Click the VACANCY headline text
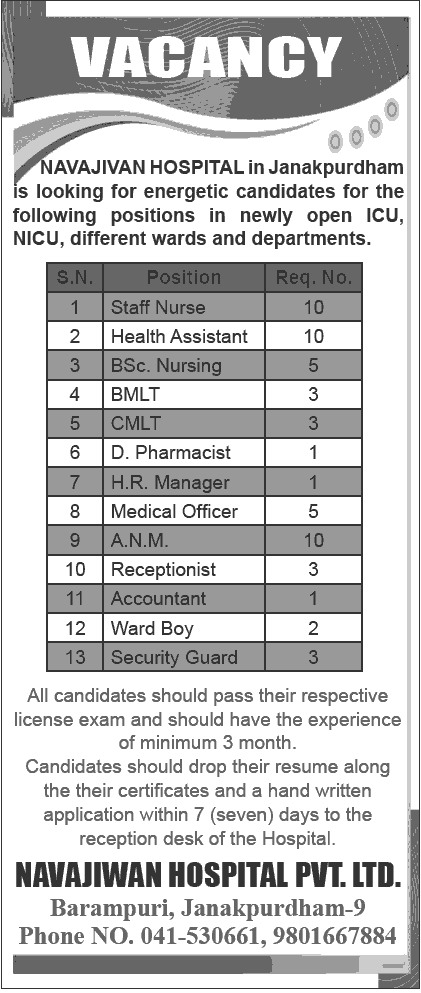421x993 pixels. (206, 58)
